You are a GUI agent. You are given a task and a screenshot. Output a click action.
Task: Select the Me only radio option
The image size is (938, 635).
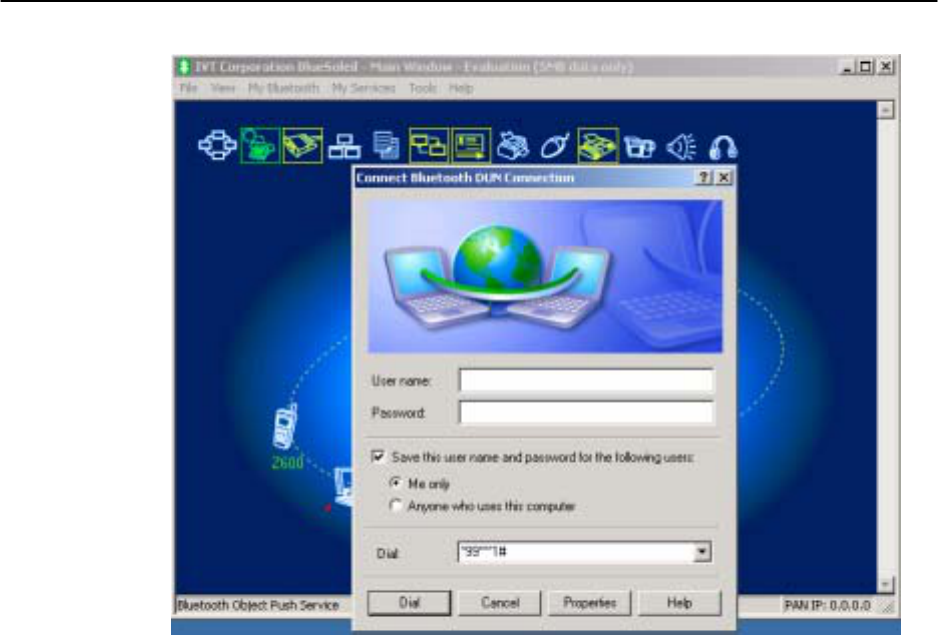[395, 482]
